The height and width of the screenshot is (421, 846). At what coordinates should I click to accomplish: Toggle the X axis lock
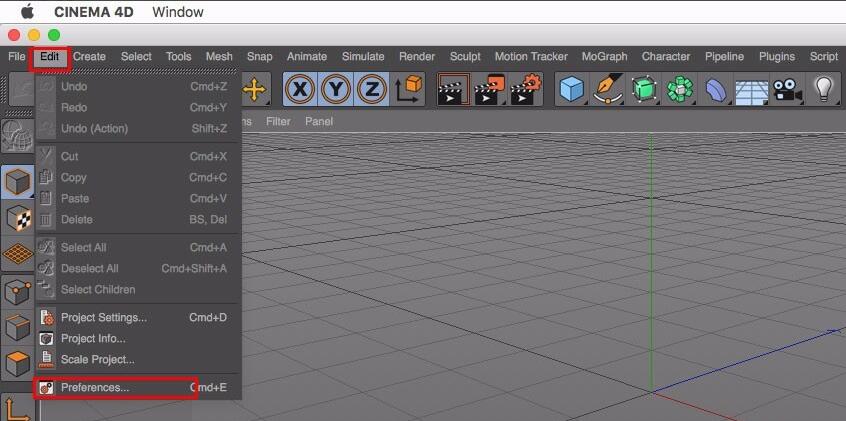pyautogui.click(x=300, y=89)
